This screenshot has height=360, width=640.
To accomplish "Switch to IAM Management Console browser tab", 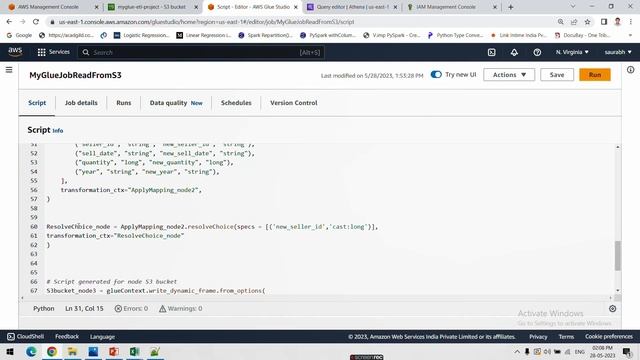I will 451,7.
